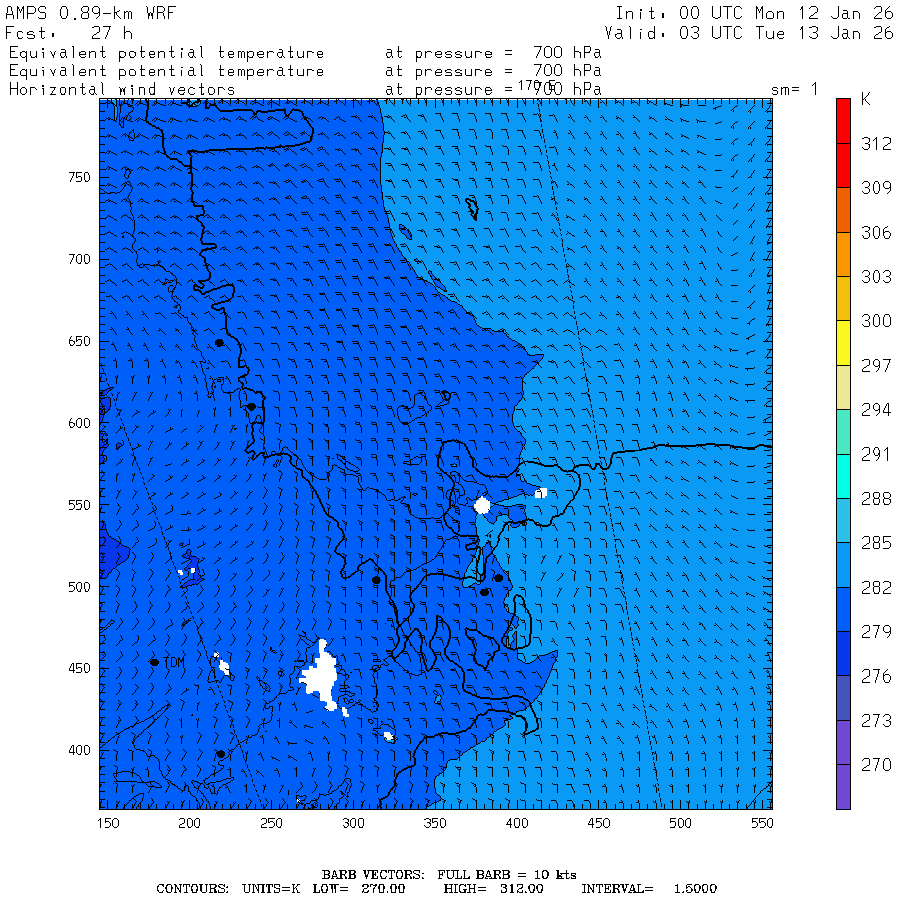
Task: Pick the bright red colorbar segment above 309
Action: coord(843,165)
